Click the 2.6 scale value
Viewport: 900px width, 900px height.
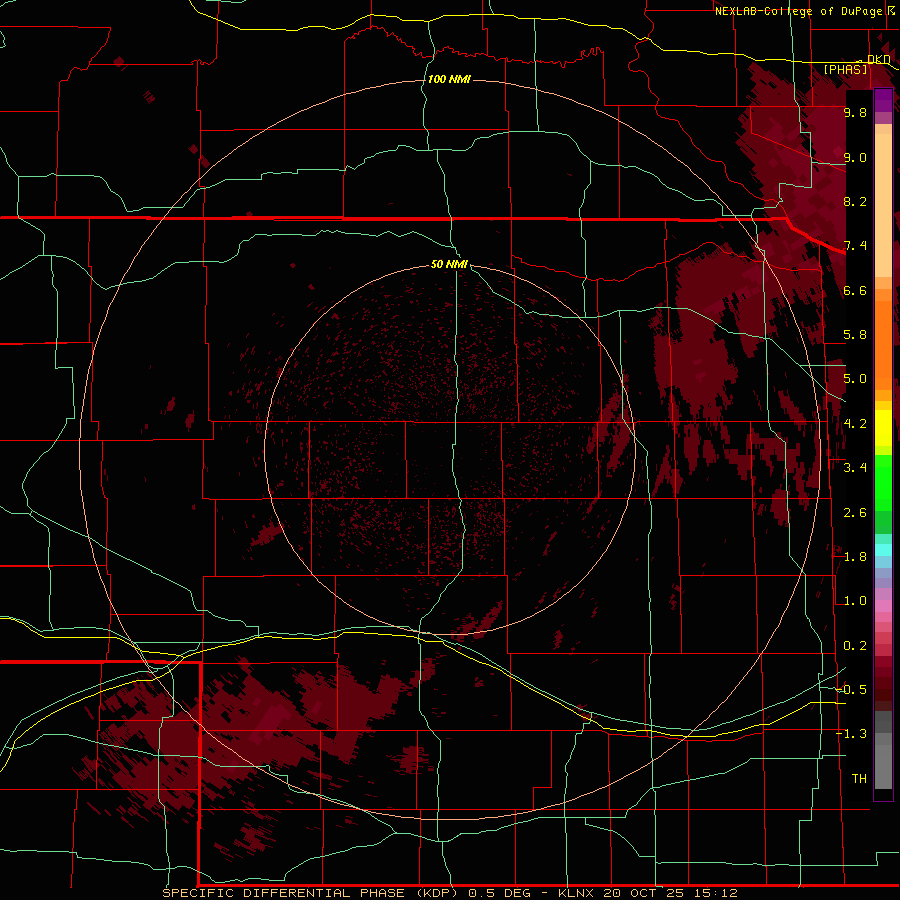[855, 513]
